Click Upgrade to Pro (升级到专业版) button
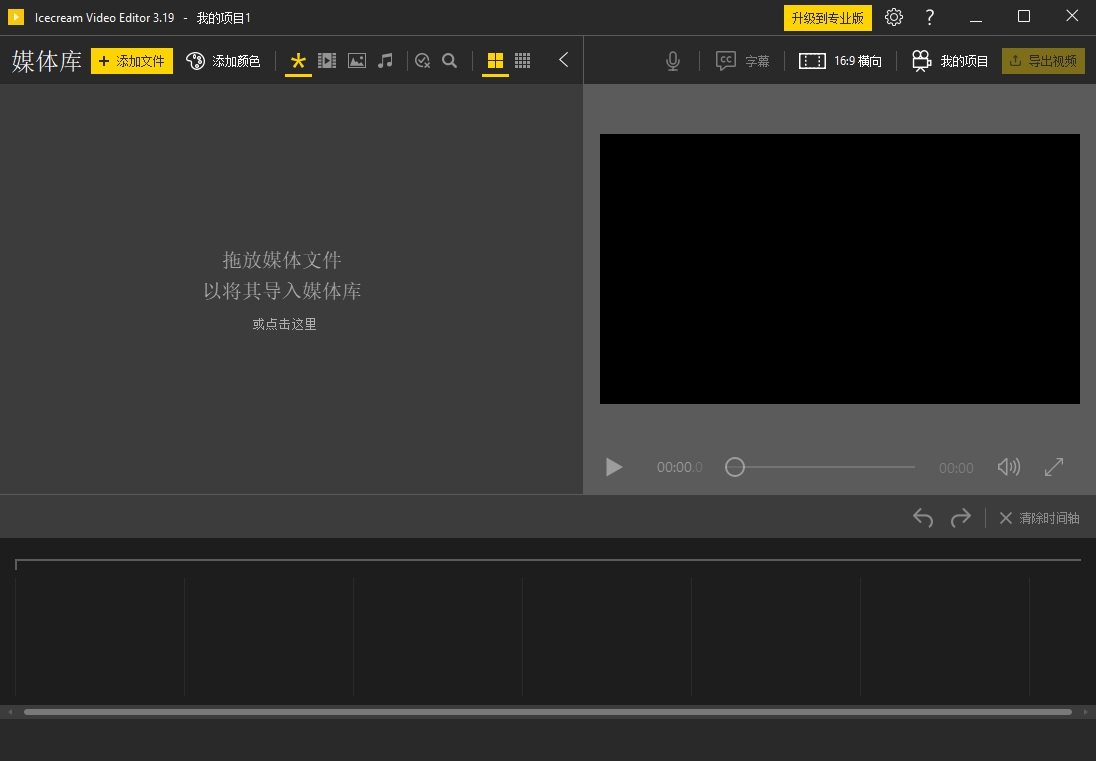Image resolution: width=1096 pixels, height=761 pixels. click(827, 18)
